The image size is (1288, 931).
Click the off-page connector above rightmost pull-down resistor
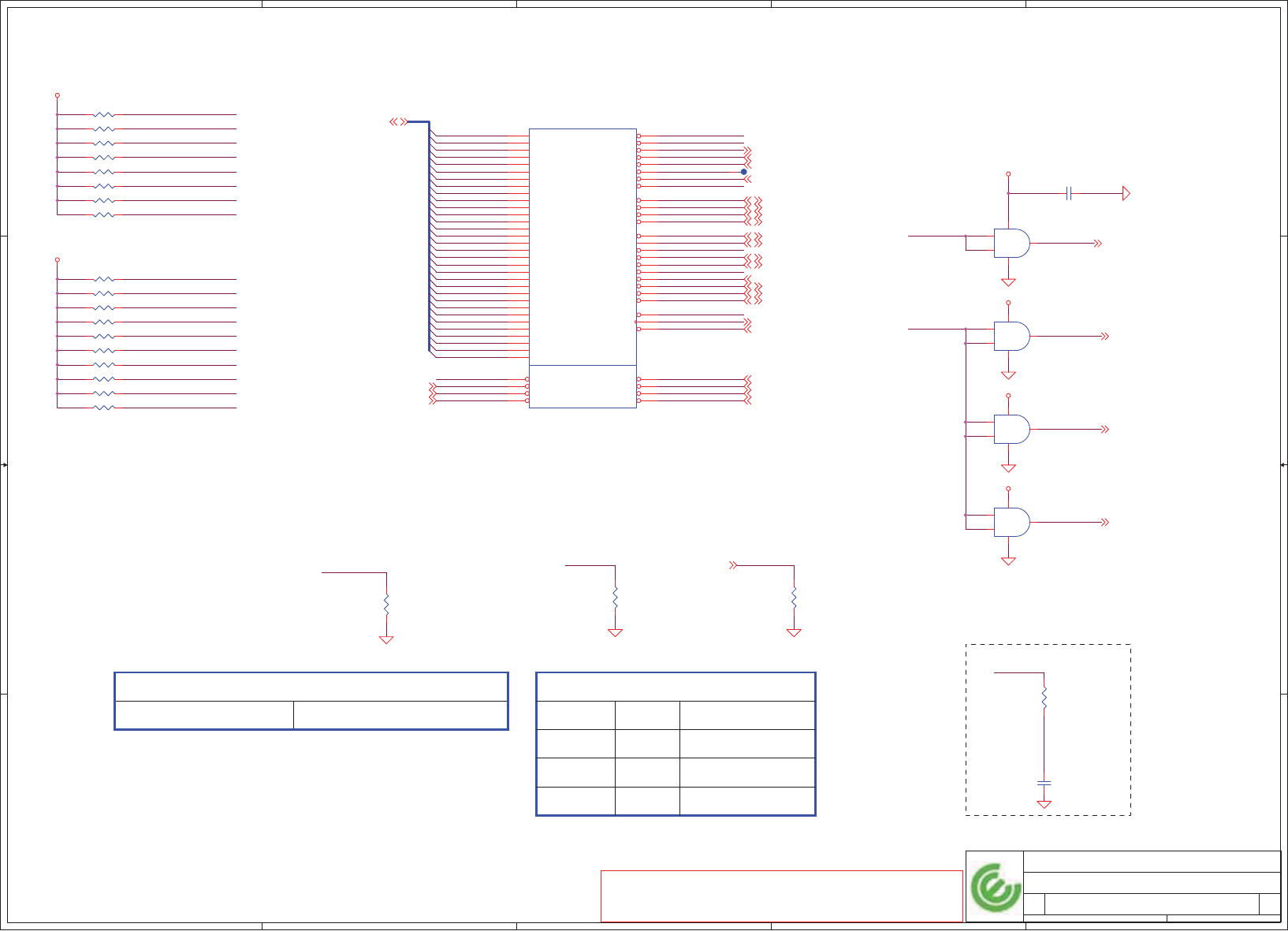pyautogui.click(x=733, y=565)
